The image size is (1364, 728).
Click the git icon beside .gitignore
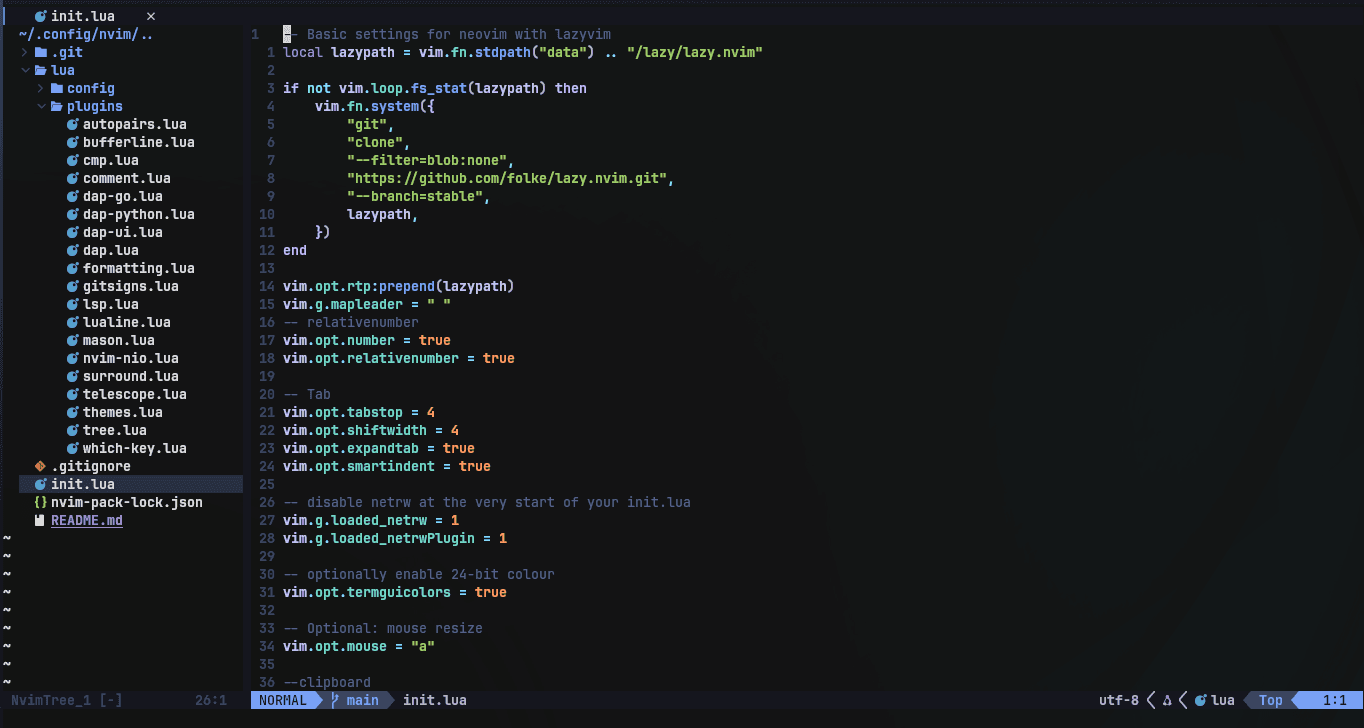(40, 466)
